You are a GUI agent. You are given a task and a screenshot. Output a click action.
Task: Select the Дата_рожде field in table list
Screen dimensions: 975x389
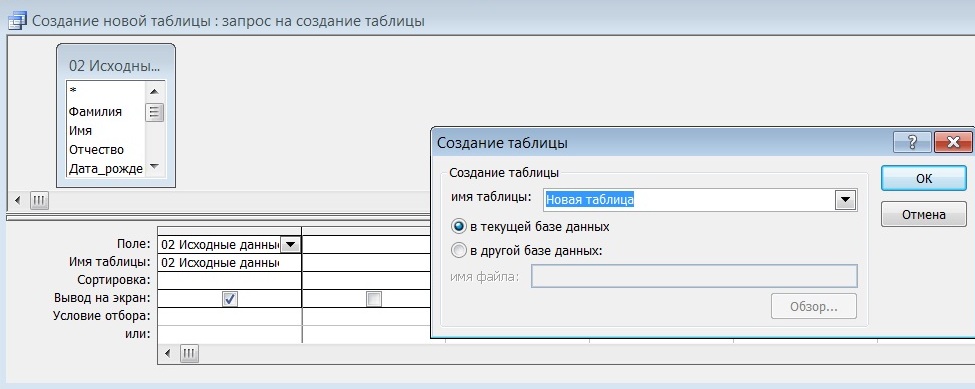pyautogui.click(x=106, y=169)
